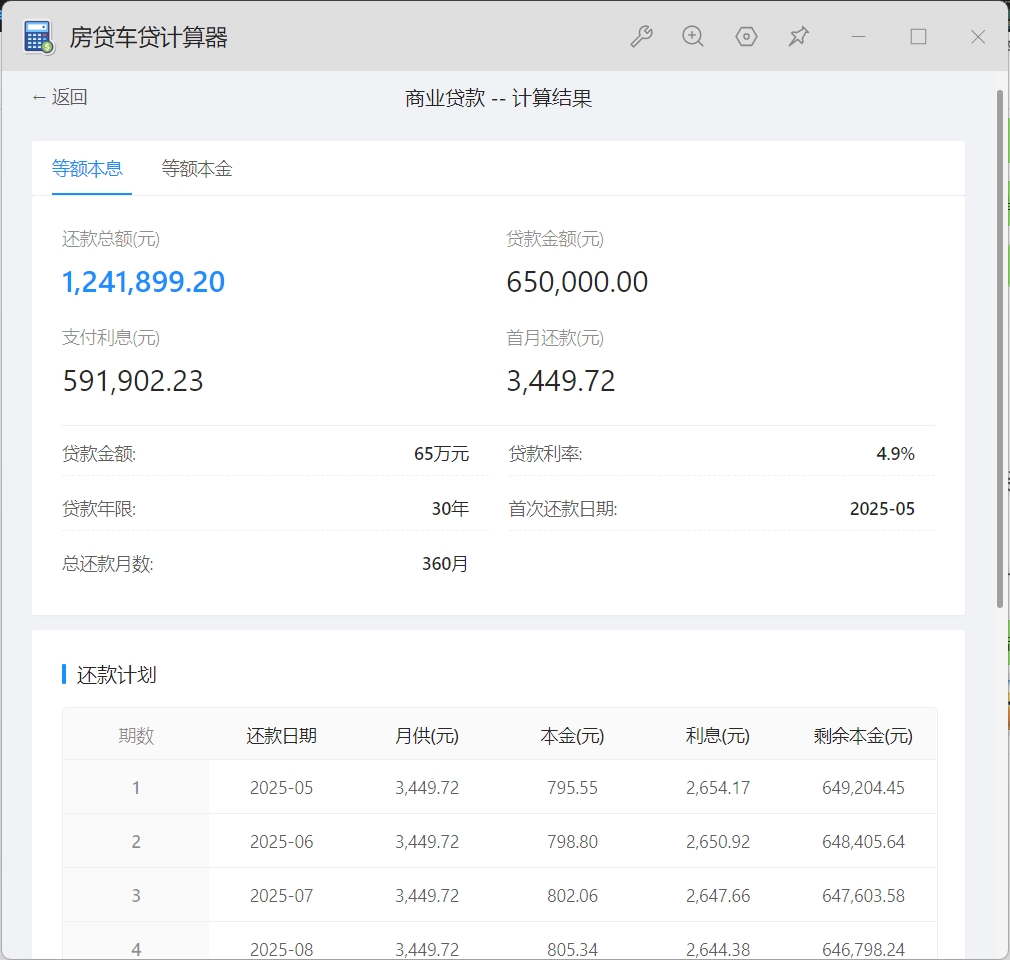Click the page title 商业贷款 -- 计算结果
This screenshot has width=1010, height=960.
pyautogui.click(x=498, y=98)
